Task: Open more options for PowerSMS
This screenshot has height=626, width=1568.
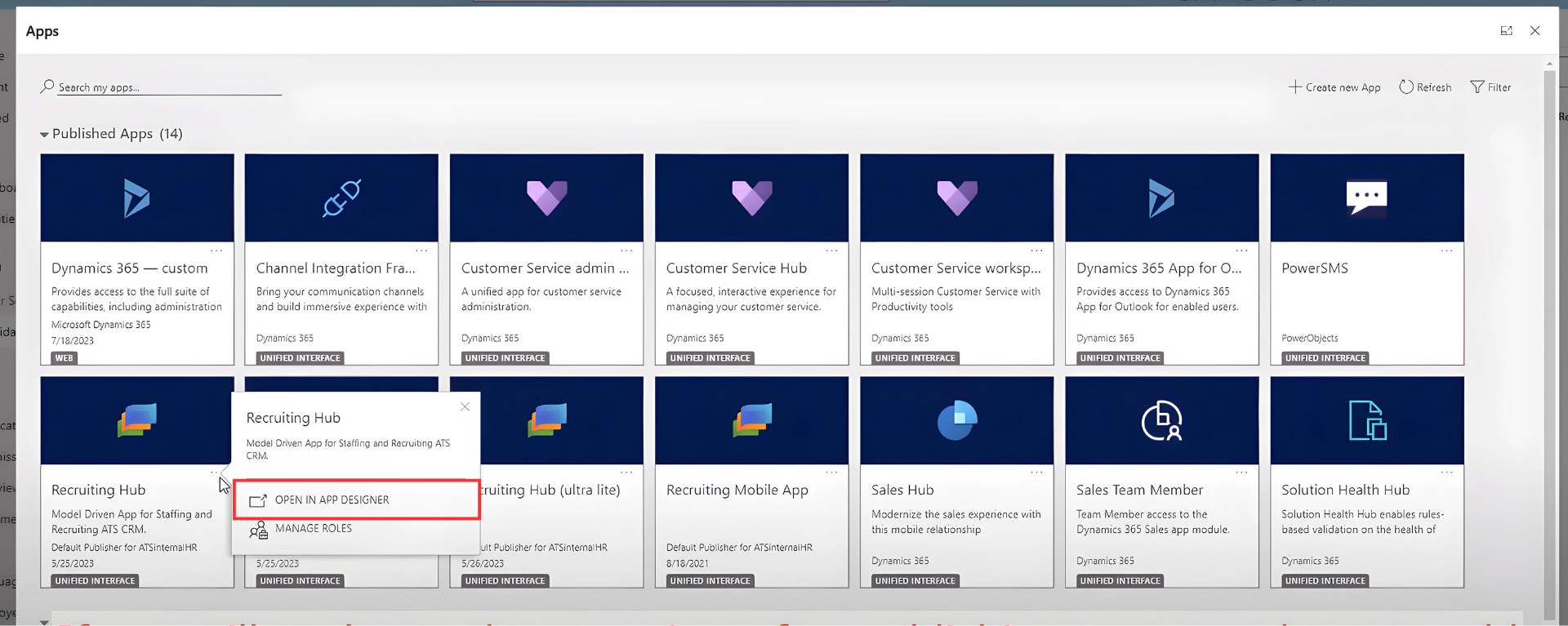Action: pos(1446,251)
